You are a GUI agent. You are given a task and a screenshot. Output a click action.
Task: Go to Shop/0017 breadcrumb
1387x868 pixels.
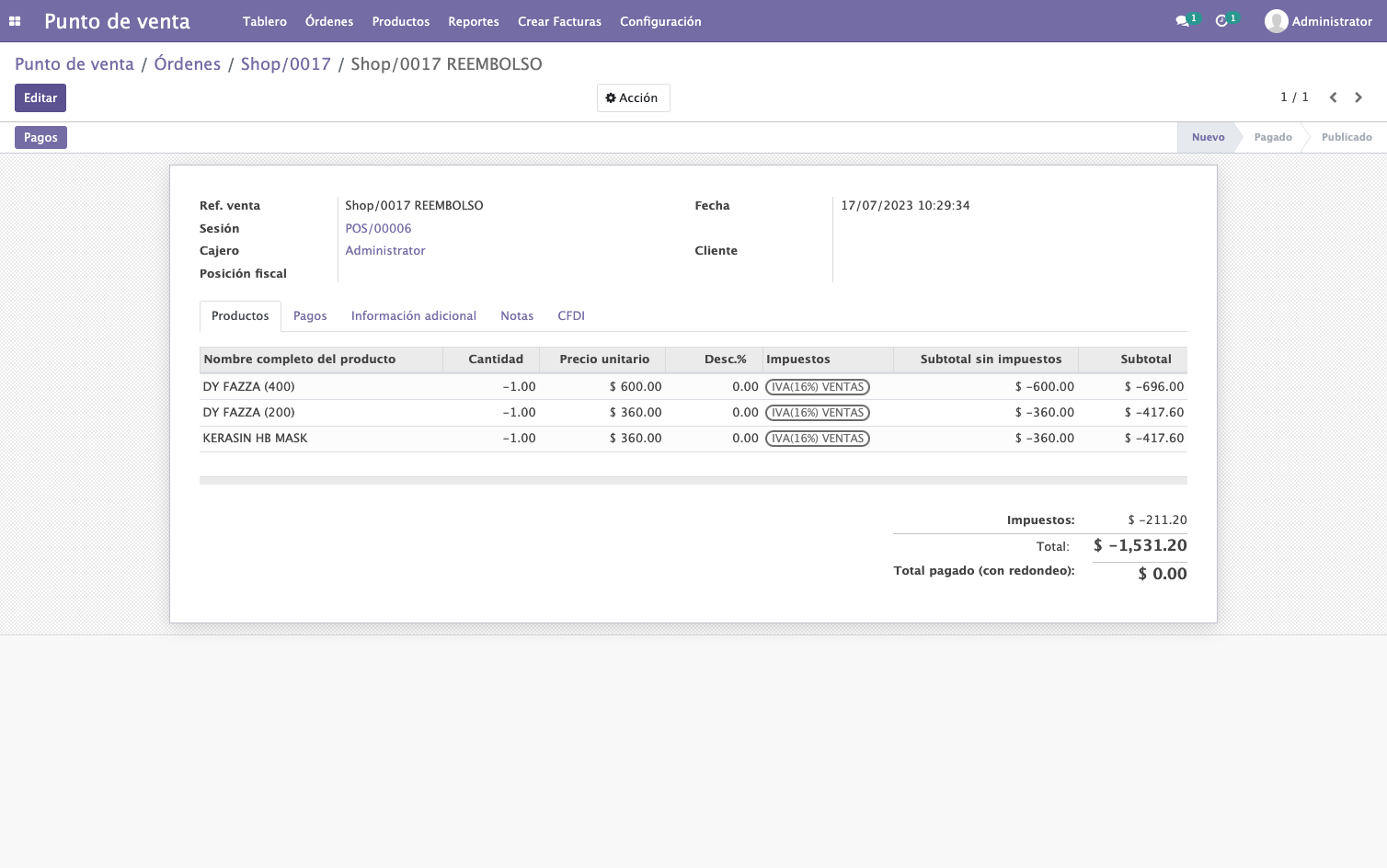point(286,63)
